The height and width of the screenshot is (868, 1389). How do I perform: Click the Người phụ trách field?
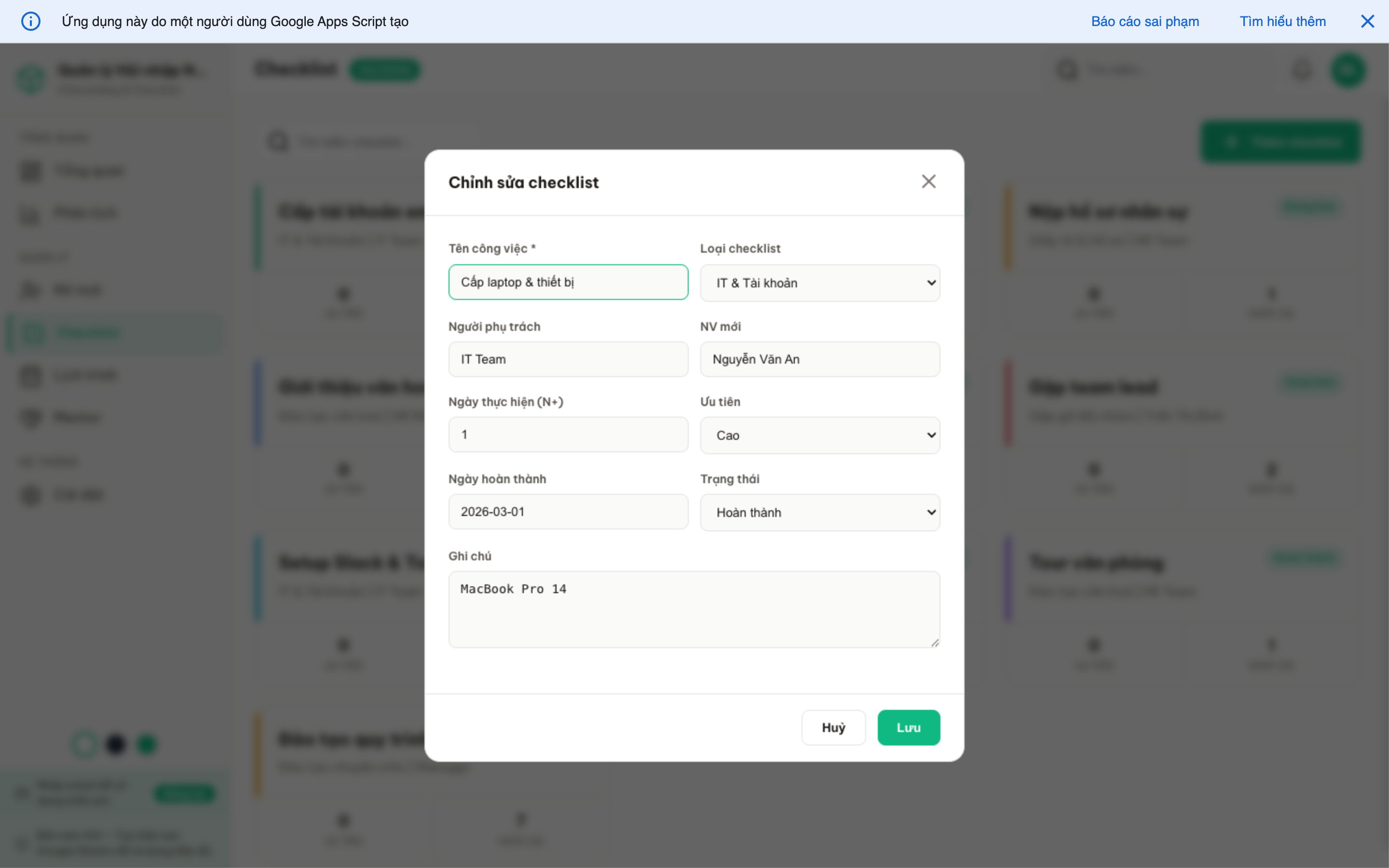pyautogui.click(x=568, y=359)
